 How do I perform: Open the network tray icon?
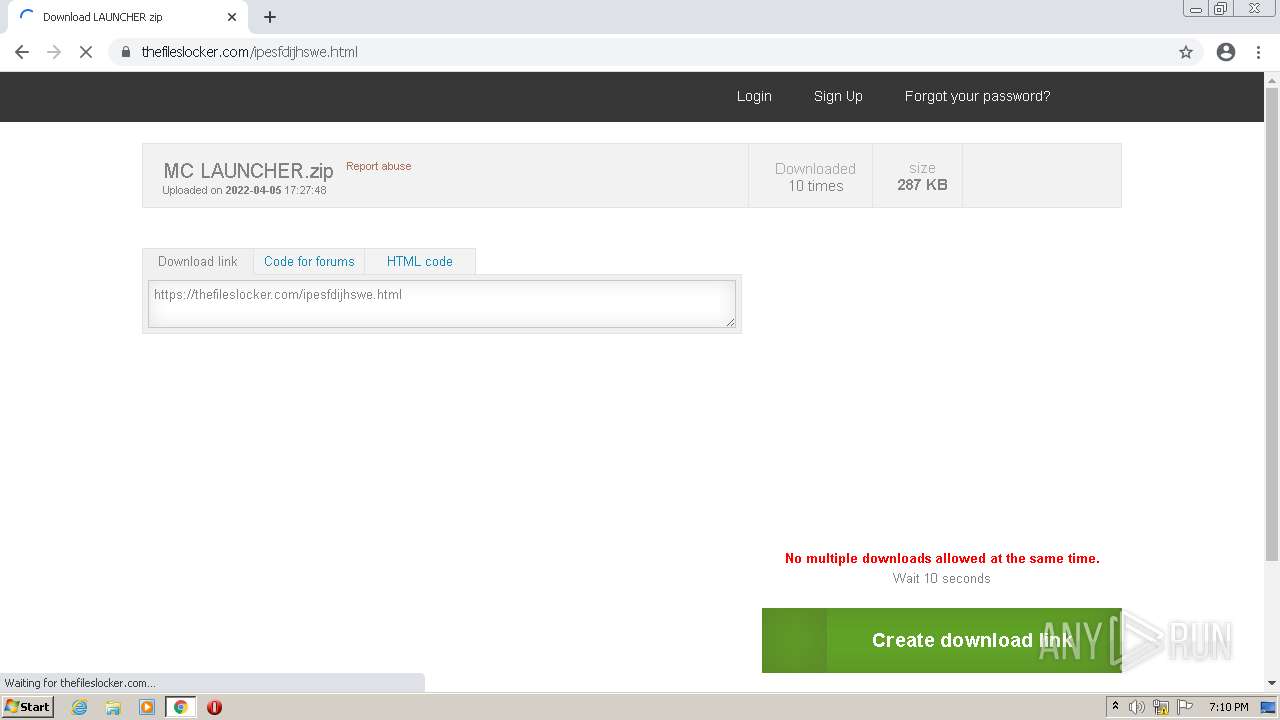point(1161,707)
